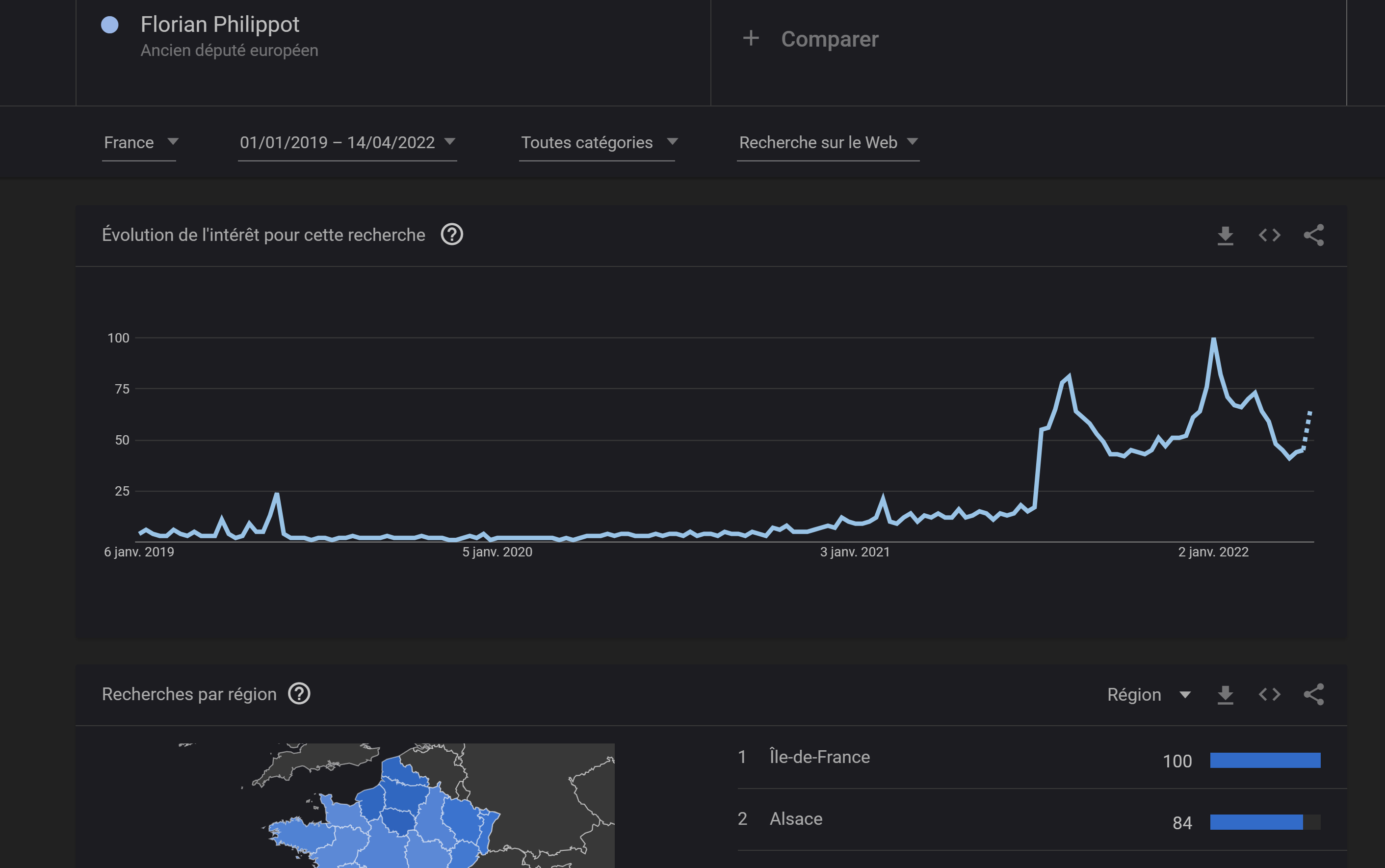Viewport: 1385px width, 868px height.
Task: Download the interest over time chart data
Action: [1225, 236]
